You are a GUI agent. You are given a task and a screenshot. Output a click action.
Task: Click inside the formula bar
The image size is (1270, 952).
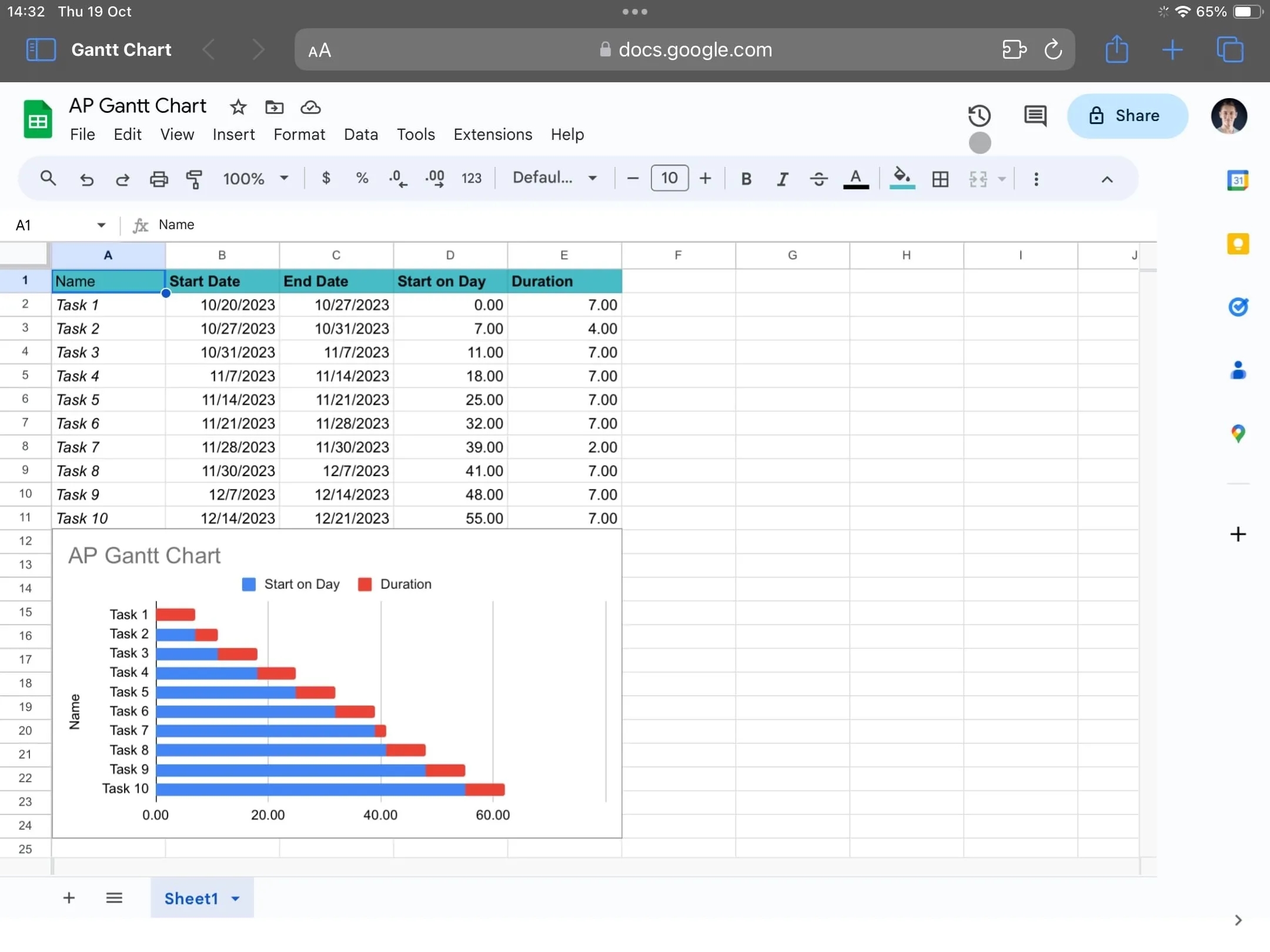353,225
